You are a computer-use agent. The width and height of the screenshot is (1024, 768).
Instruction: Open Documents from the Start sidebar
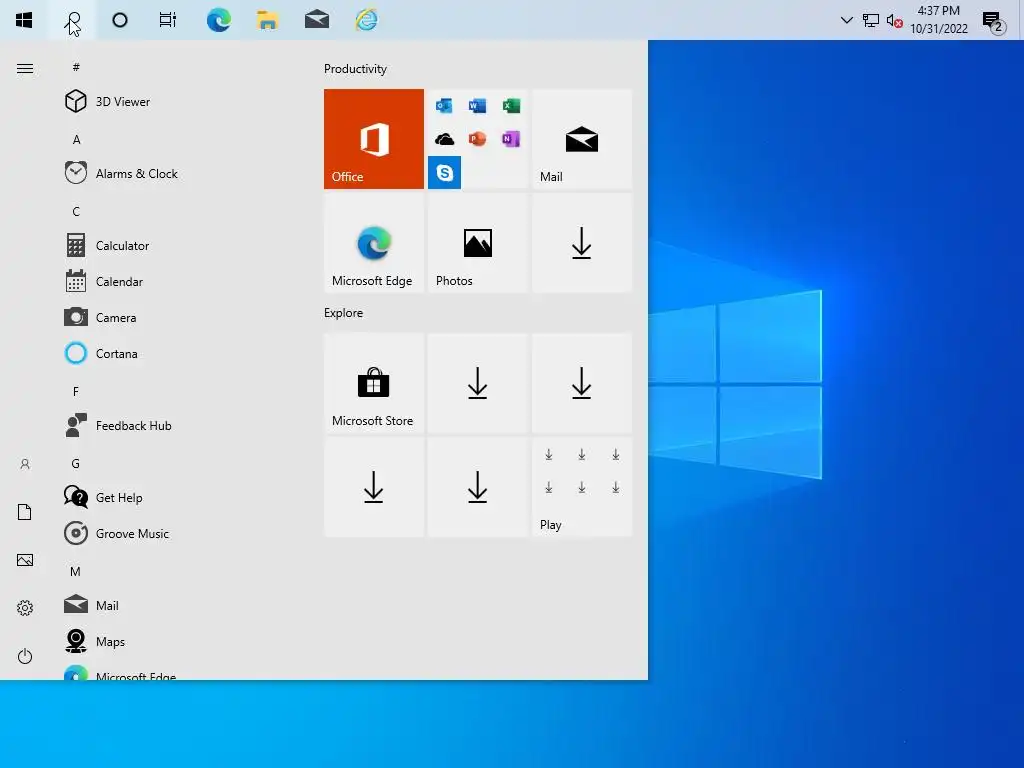tap(25, 512)
